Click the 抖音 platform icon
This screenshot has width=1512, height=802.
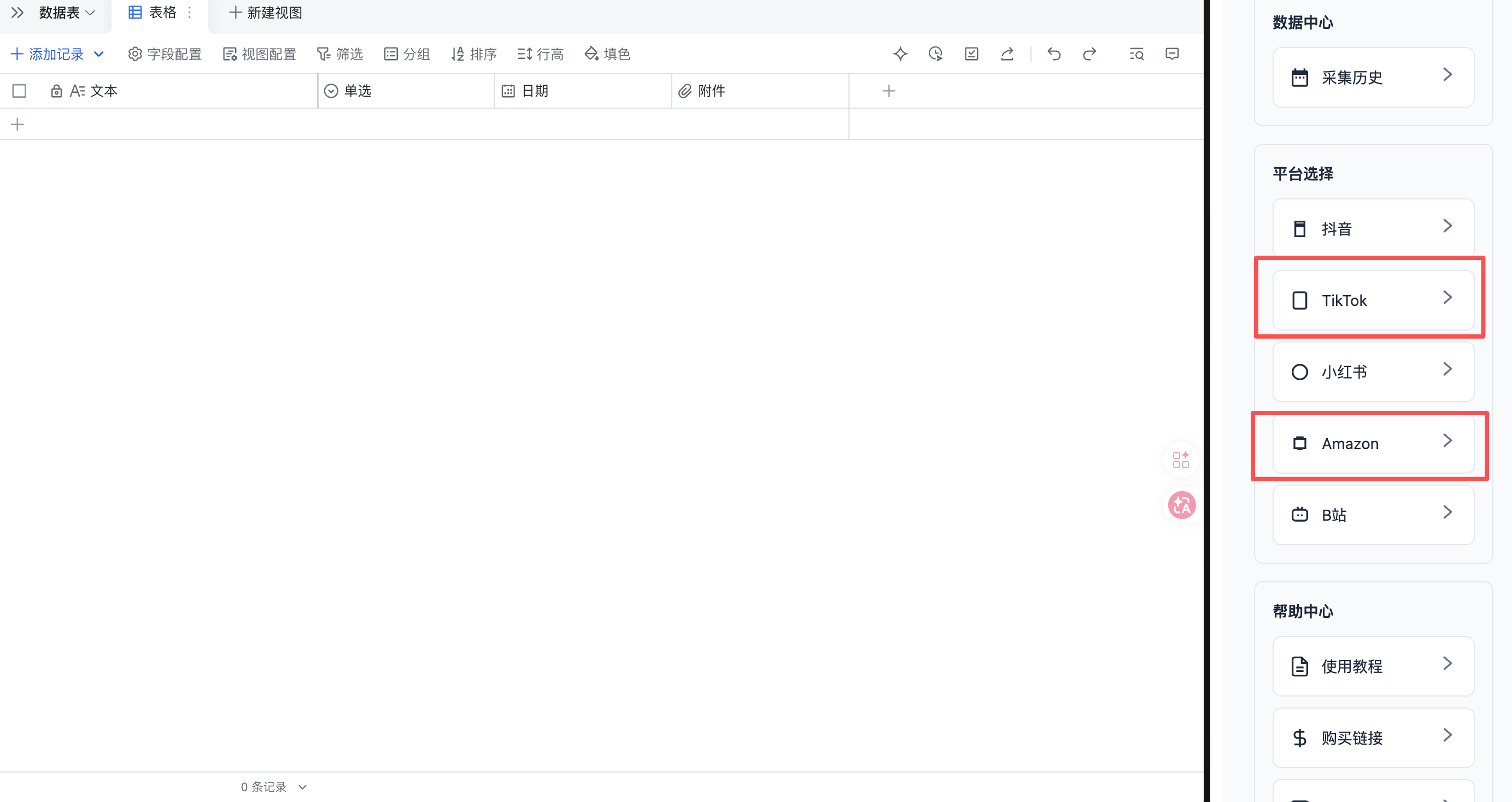click(x=1299, y=228)
